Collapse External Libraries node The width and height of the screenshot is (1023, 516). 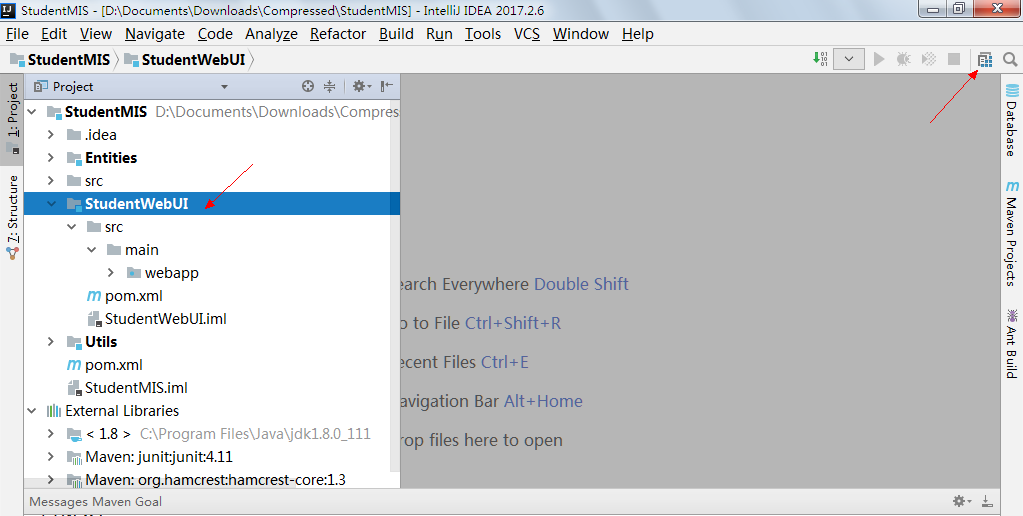[x=32, y=411]
